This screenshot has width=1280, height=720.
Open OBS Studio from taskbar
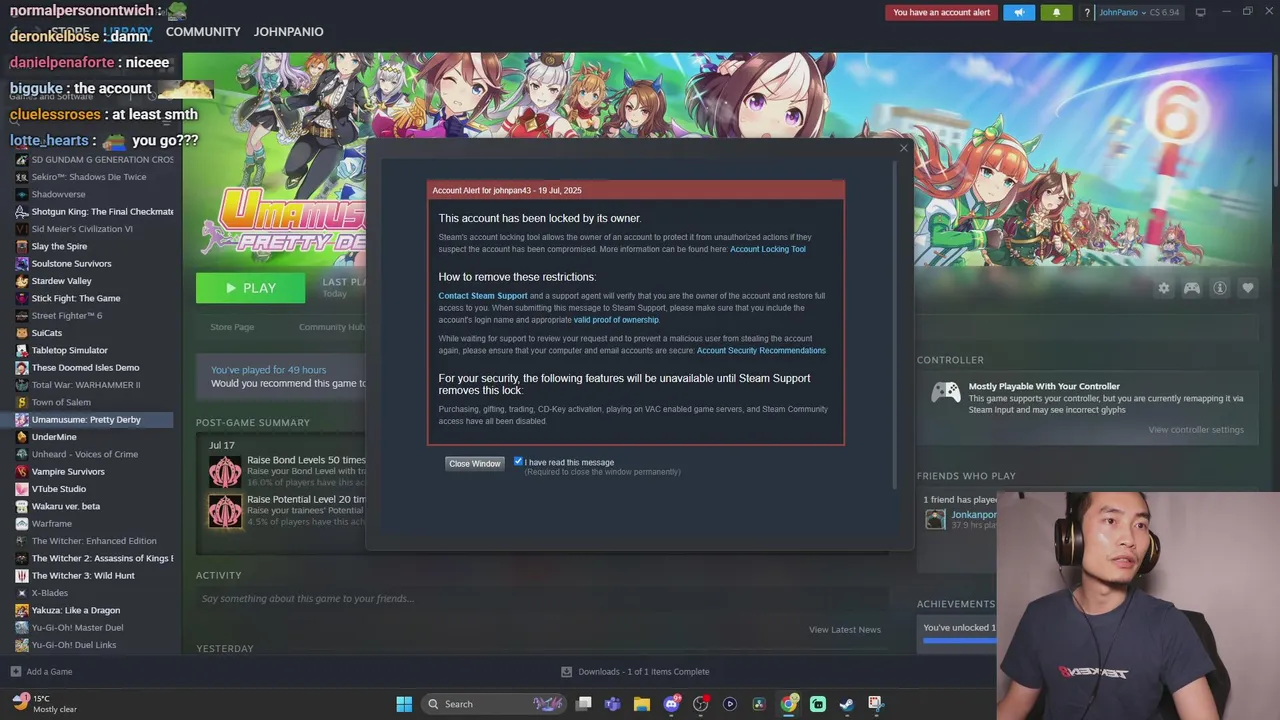(x=701, y=704)
